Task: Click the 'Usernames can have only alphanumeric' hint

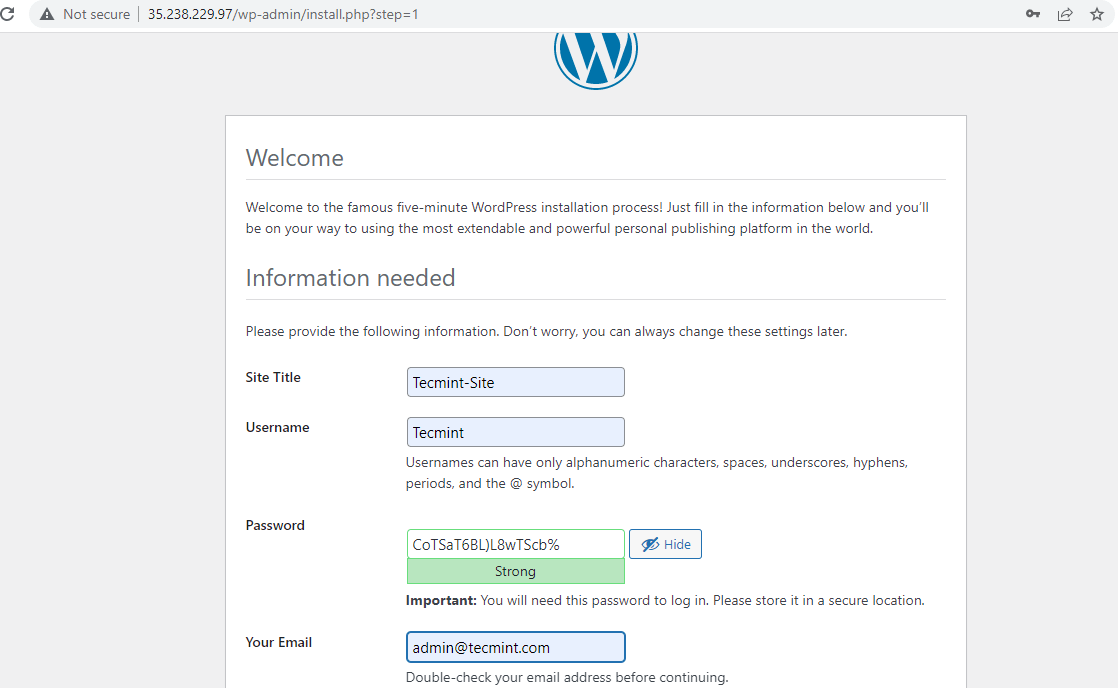Action: pos(657,473)
